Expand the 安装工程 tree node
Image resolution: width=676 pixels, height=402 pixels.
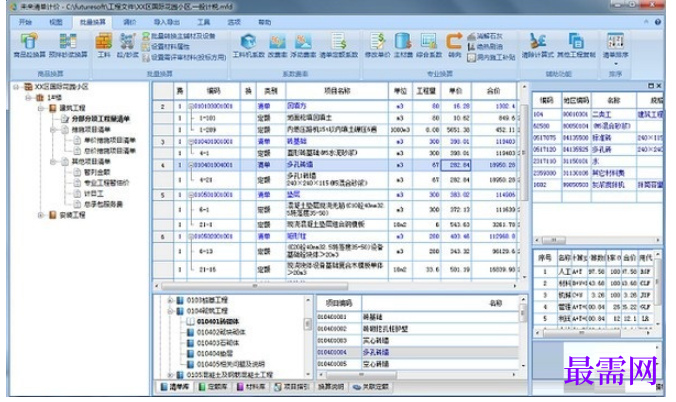click(x=41, y=215)
